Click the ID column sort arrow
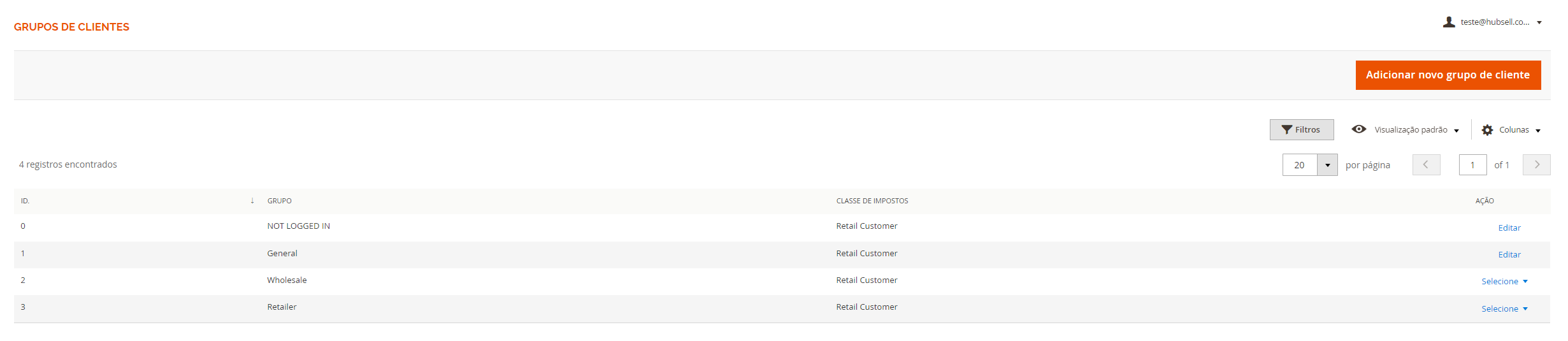Image resolution: width=1568 pixels, height=341 pixels. (x=252, y=201)
